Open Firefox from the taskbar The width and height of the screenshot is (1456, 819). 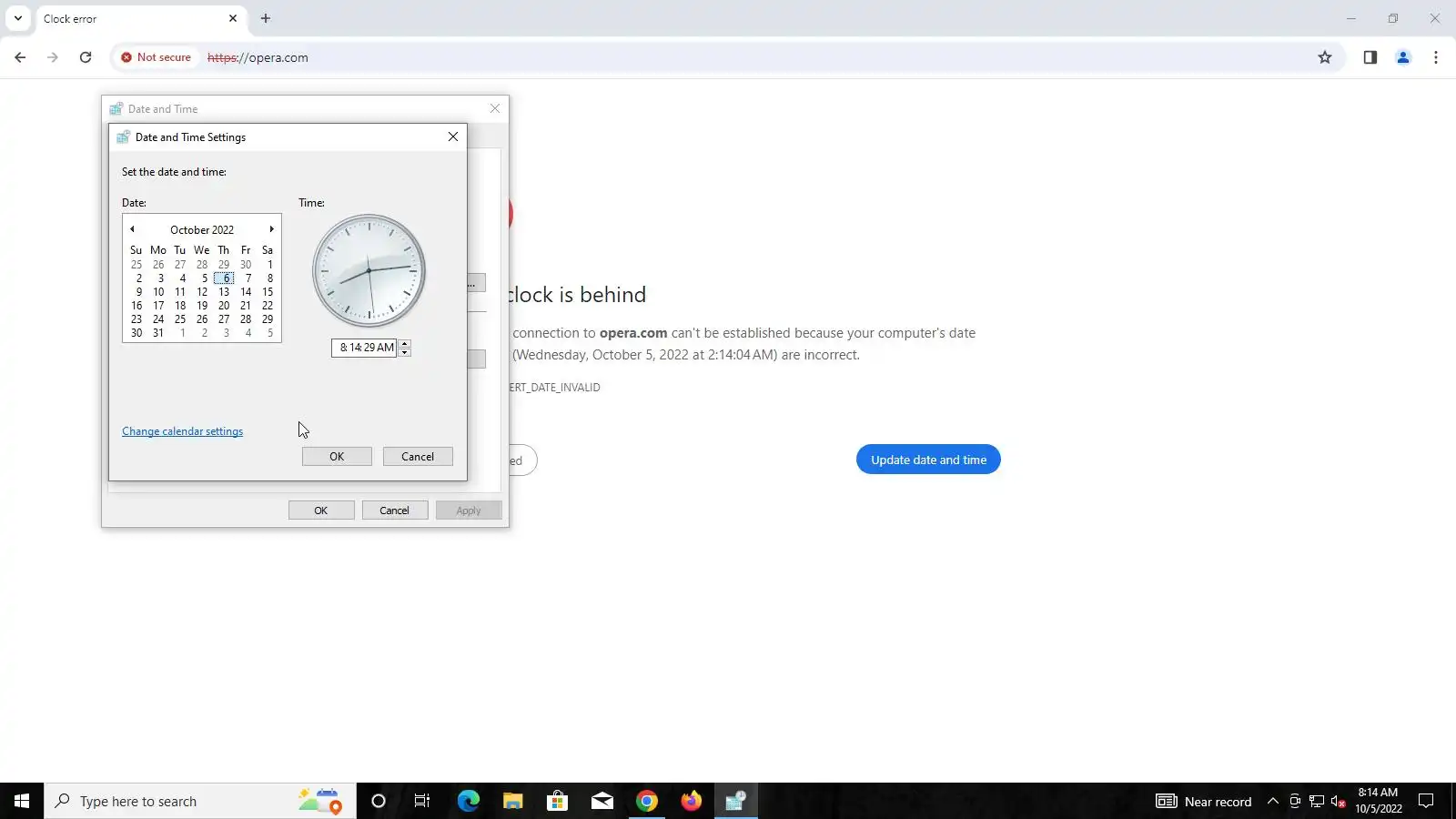tap(691, 801)
